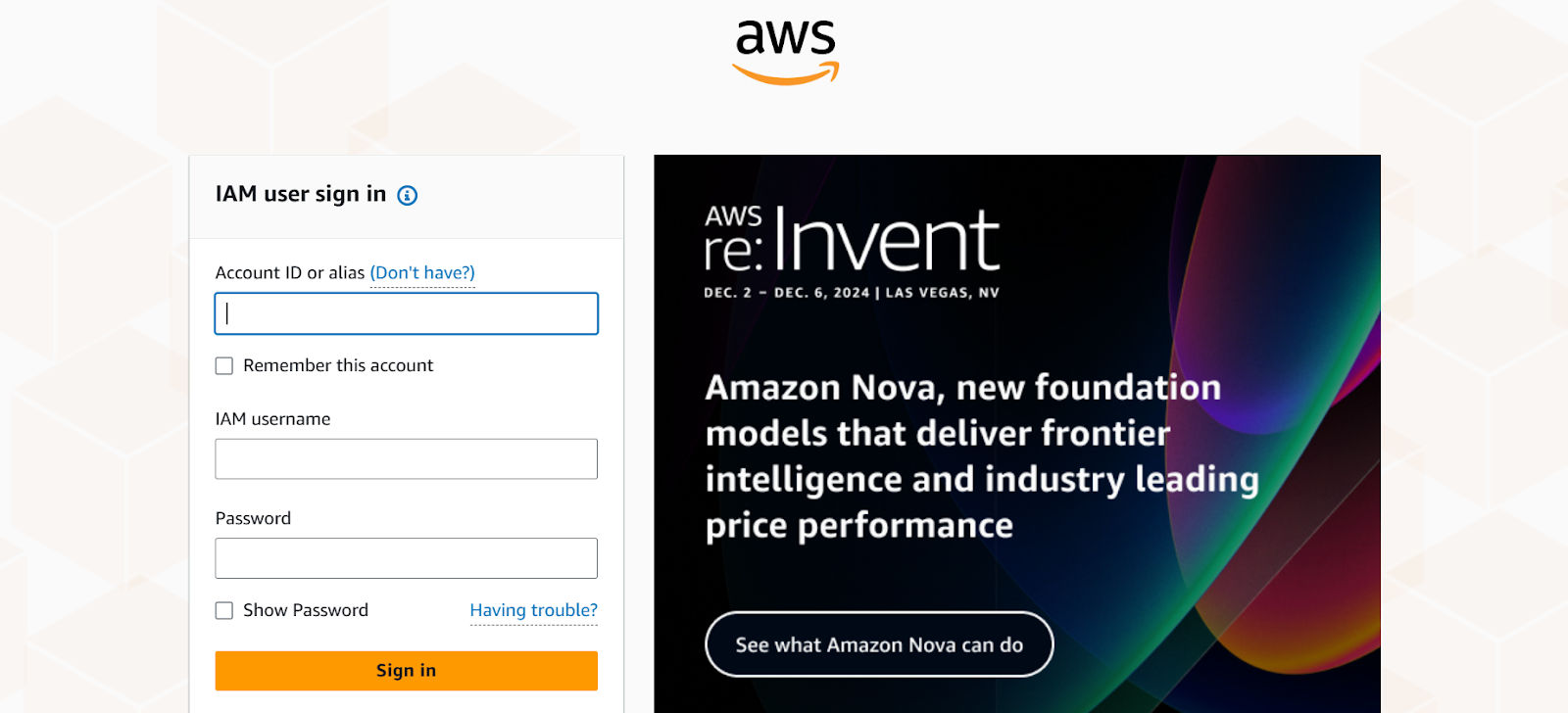Select the Password input box
This screenshot has height=713, width=1568.
[x=406, y=558]
